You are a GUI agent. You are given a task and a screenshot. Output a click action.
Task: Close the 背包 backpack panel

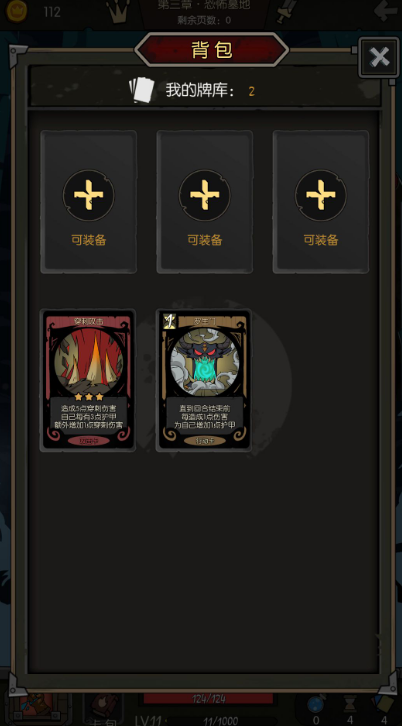pyautogui.click(x=379, y=57)
